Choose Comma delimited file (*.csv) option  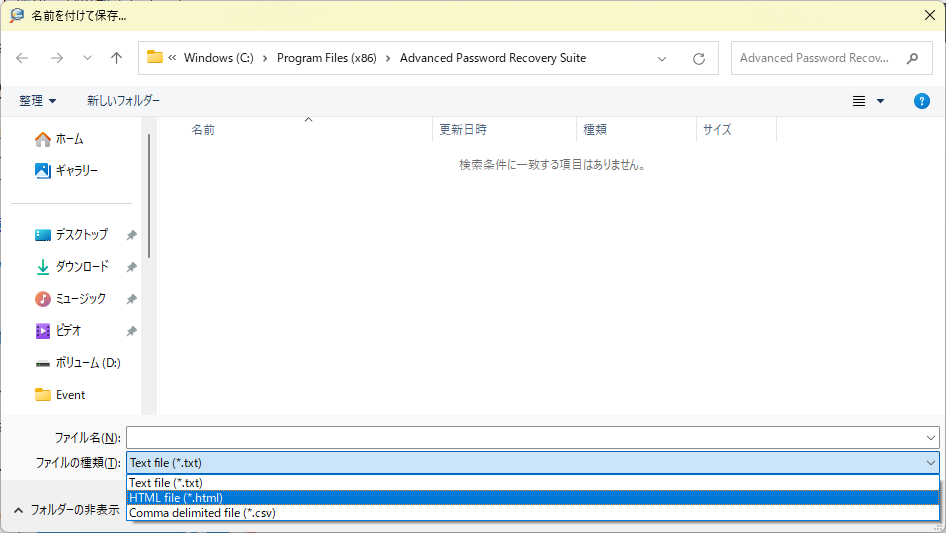coord(202,513)
